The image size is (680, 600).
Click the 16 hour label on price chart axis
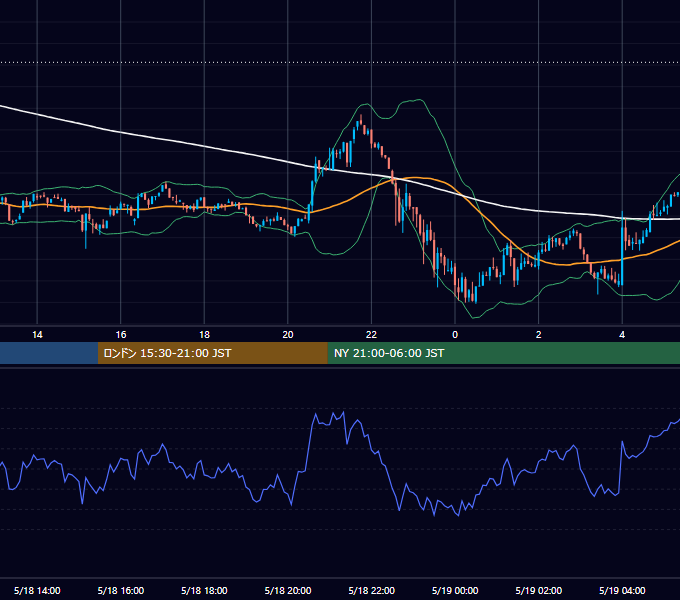pos(121,335)
